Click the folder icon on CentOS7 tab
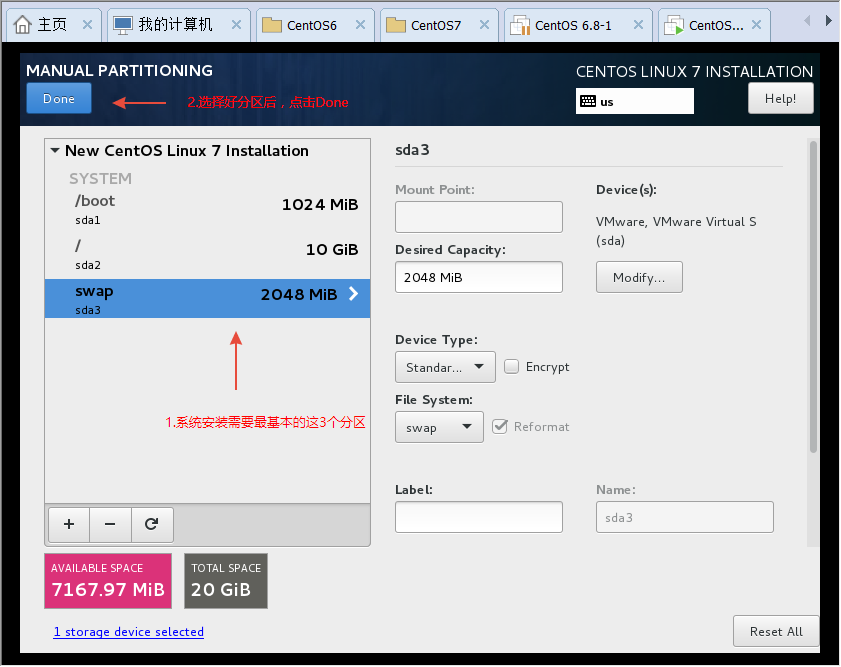This screenshot has width=841, height=667. click(396, 25)
